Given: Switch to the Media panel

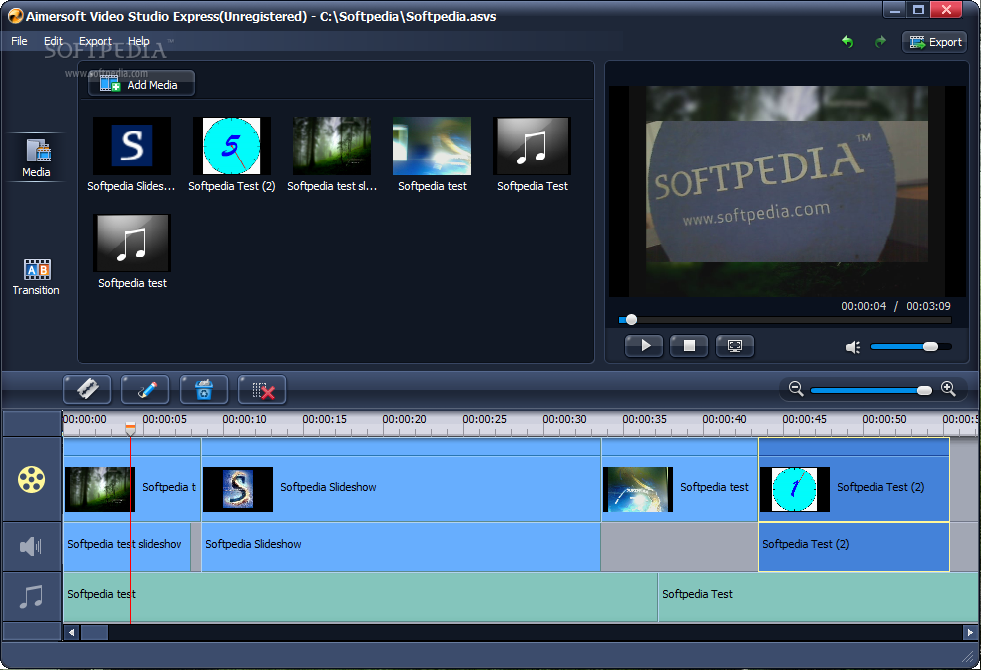Looking at the screenshot, I should (x=36, y=158).
